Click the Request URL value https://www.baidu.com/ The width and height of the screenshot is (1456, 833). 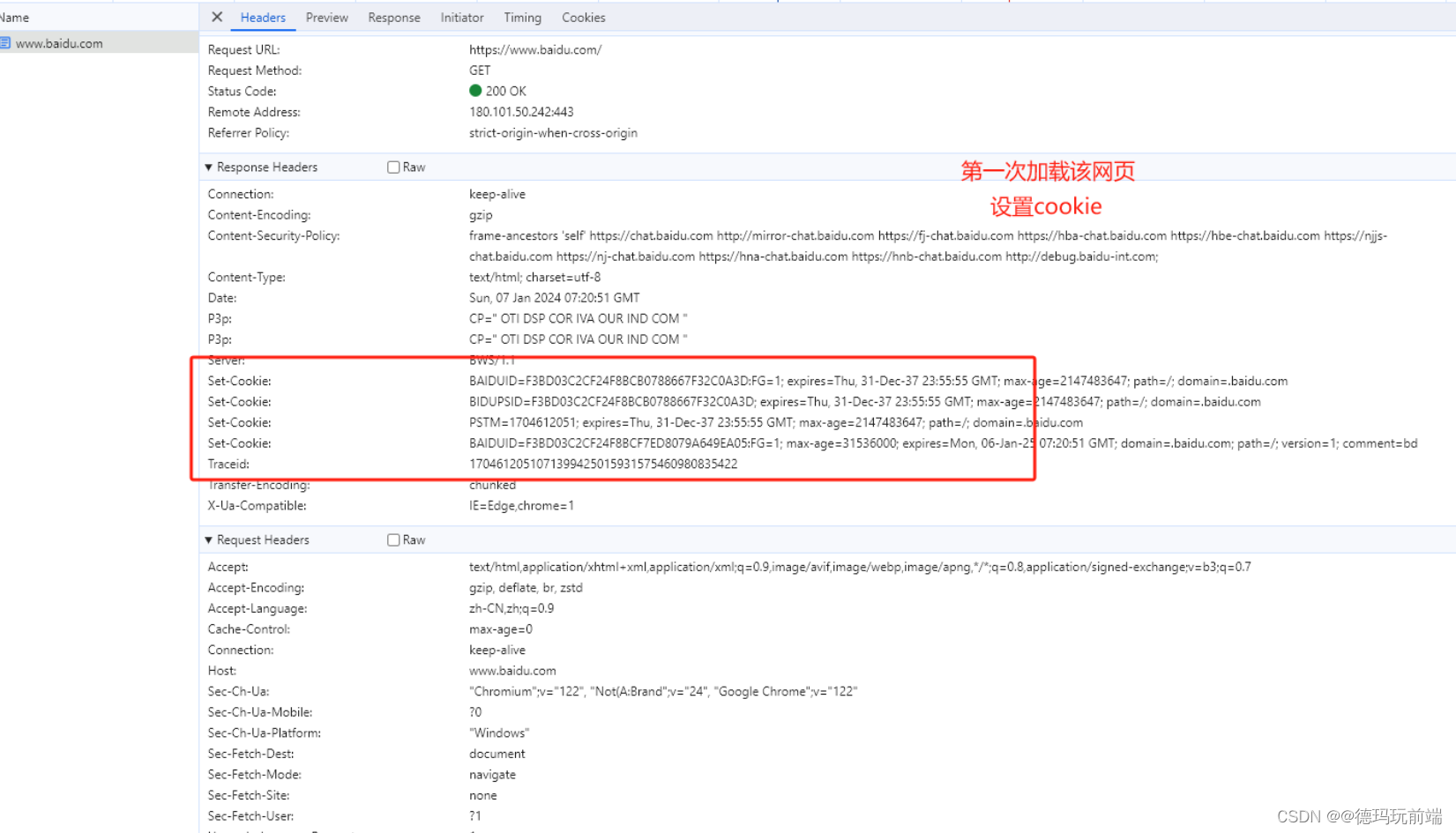click(535, 50)
